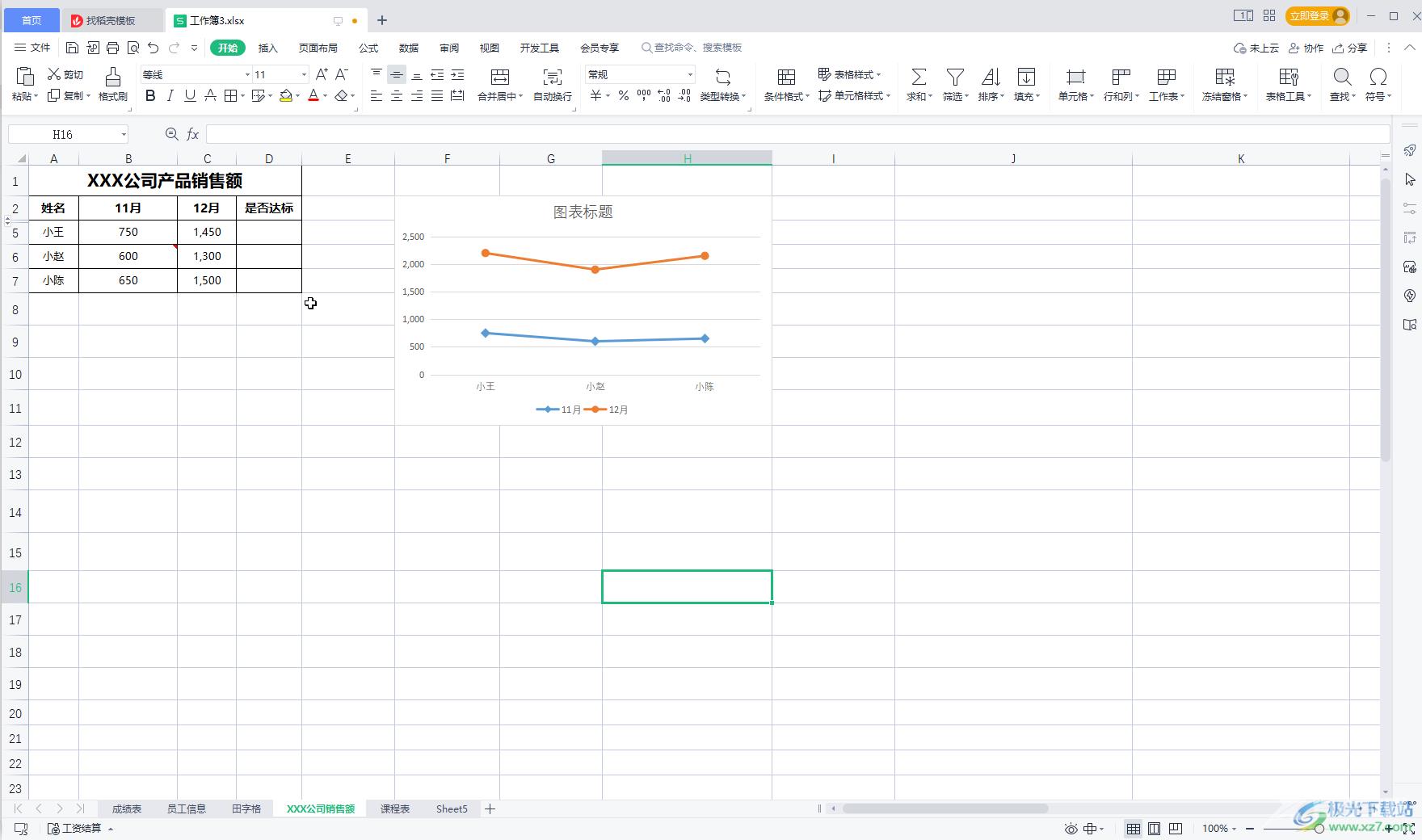The width and height of the screenshot is (1422, 840).
Task: Open the 公式 (Formulas) ribbon tab
Action: [x=368, y=48]
